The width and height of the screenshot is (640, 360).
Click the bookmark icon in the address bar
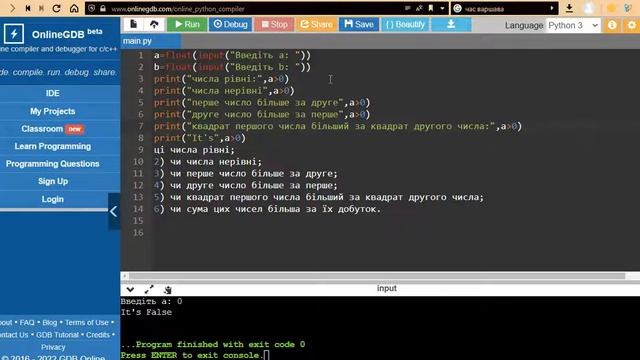tap(431, 8)
